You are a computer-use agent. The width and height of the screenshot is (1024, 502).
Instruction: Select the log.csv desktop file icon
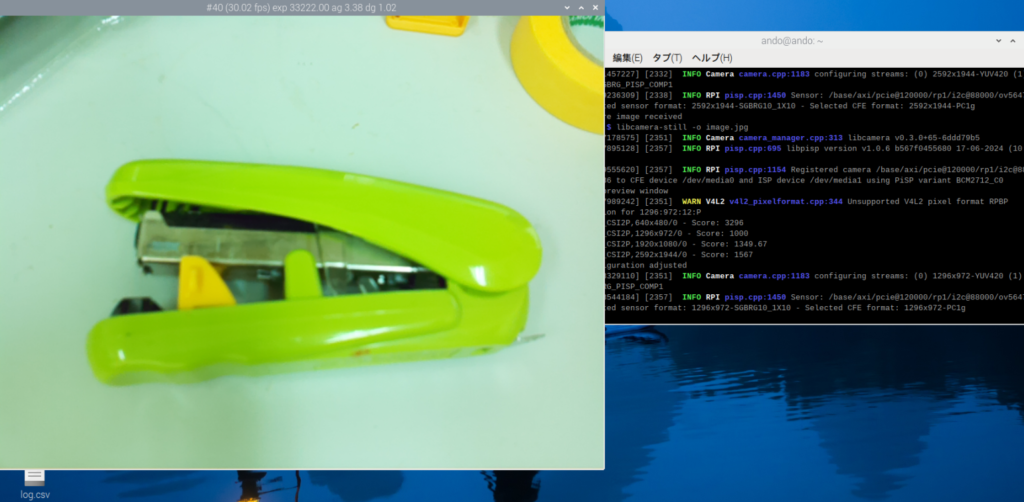34,482
